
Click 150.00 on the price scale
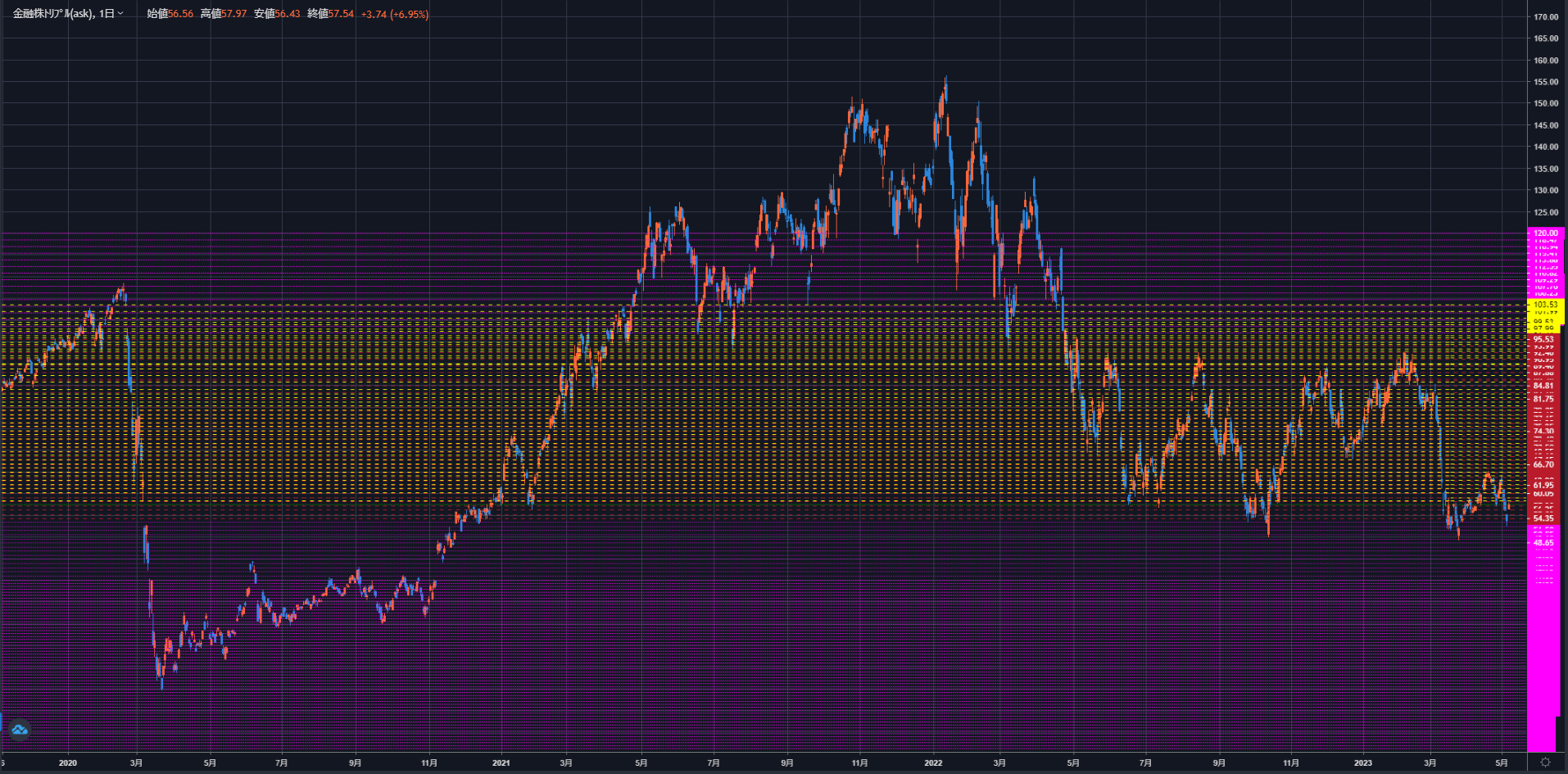(1546, 104)
